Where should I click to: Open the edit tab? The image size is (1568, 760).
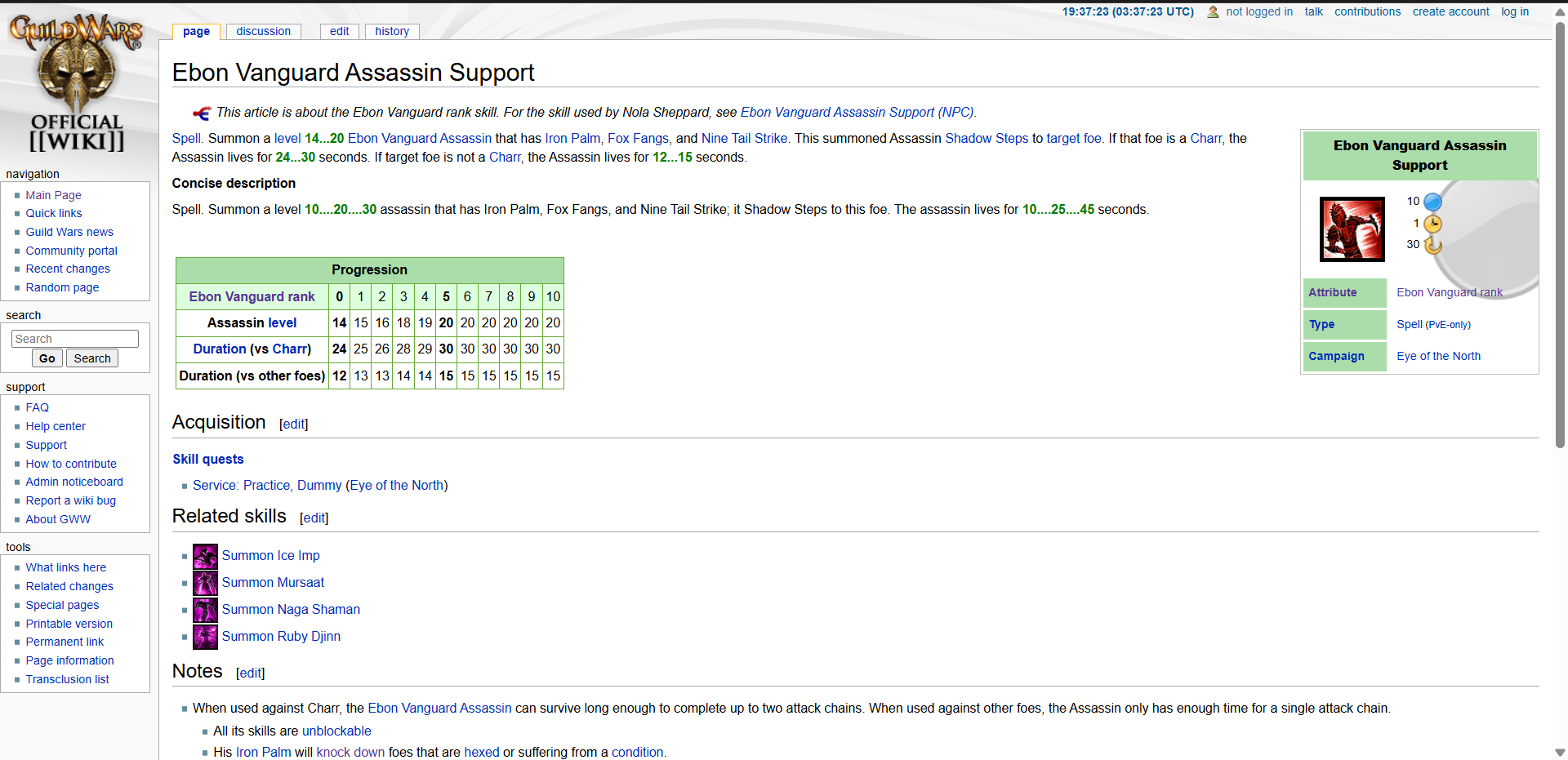(x=339, y=31)
